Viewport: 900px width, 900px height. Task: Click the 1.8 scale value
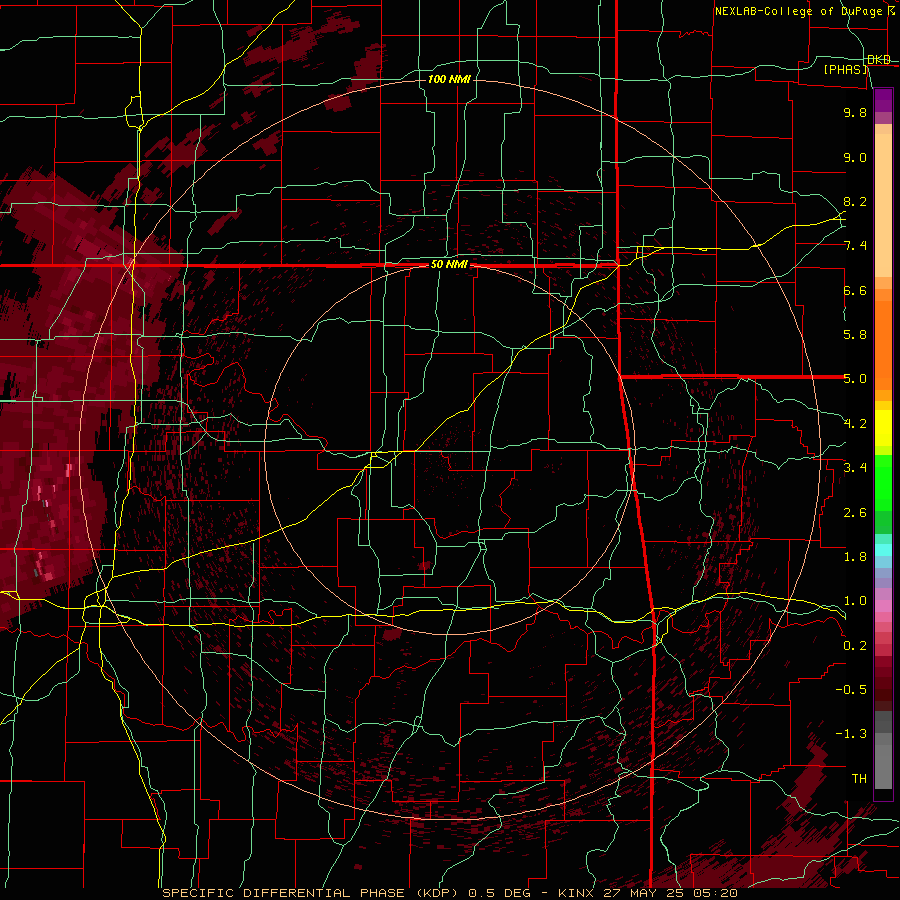855,557
